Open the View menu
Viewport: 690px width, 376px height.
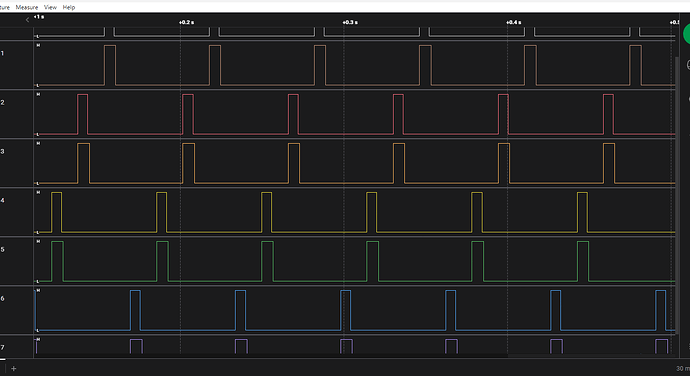[50, 7]
